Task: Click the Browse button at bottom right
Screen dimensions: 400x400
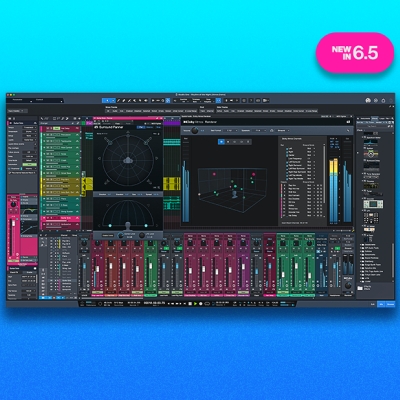Action: [x=390, y=304]
